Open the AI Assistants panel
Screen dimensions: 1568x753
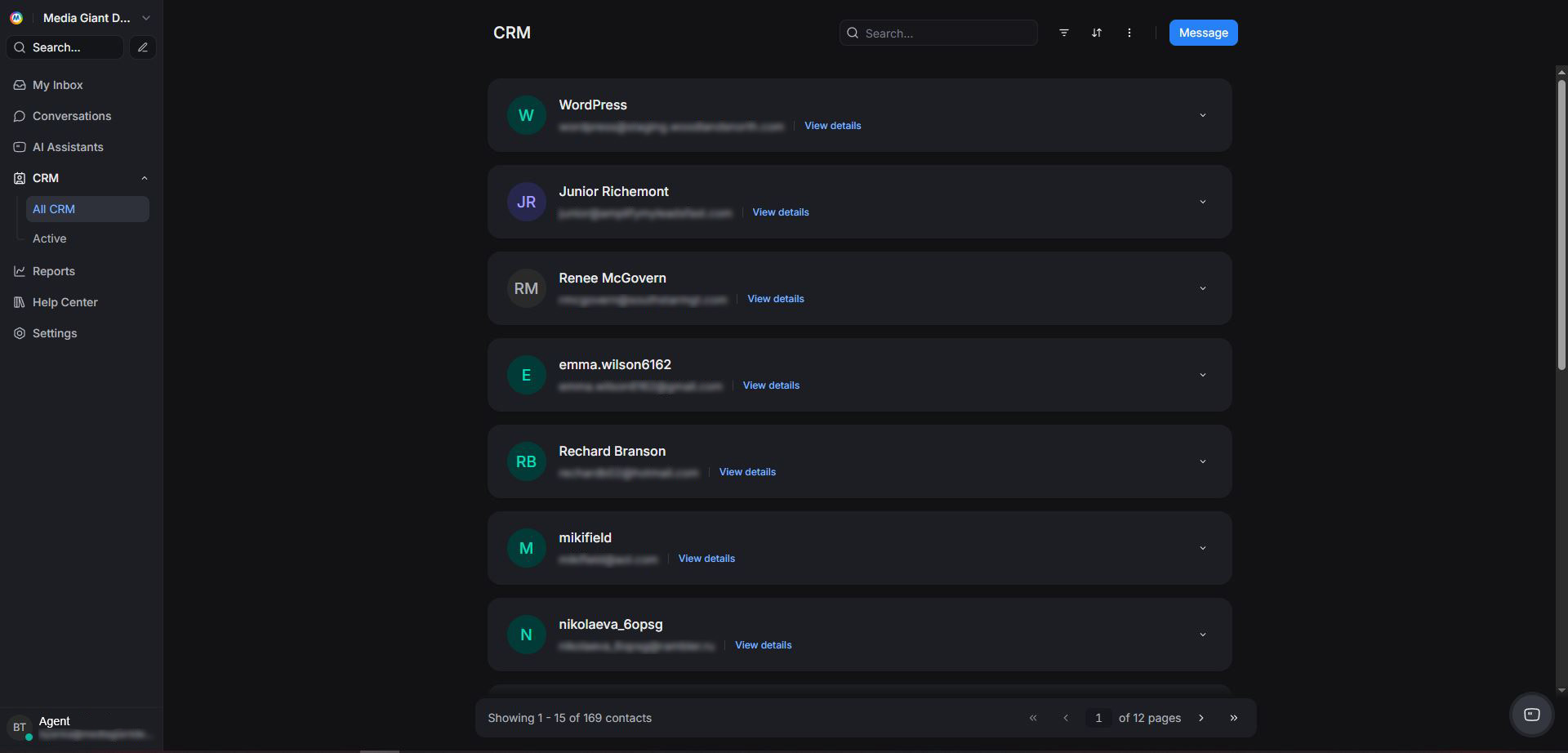click(68, 147)
